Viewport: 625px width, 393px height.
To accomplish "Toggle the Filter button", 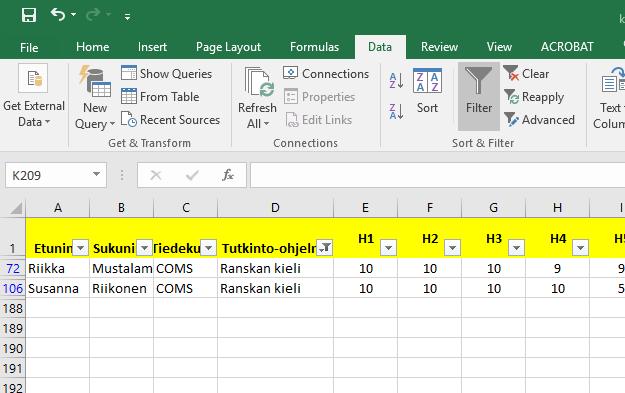I will 479,96.
